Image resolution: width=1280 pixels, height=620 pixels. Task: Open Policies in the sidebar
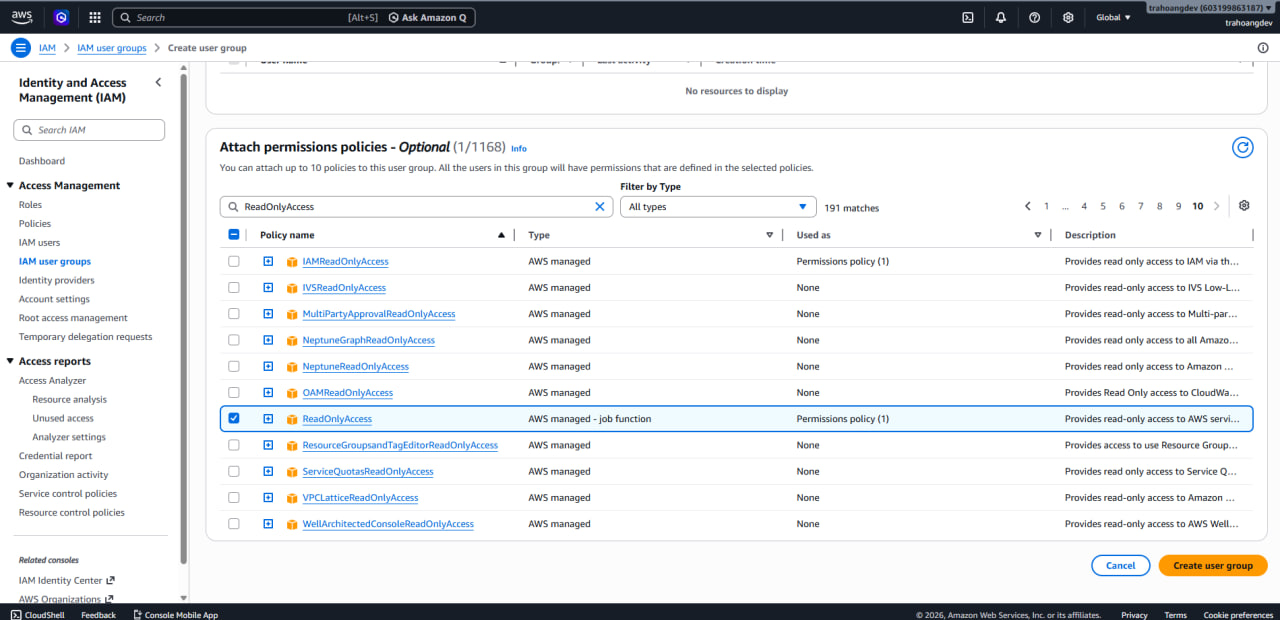point(35,223)
